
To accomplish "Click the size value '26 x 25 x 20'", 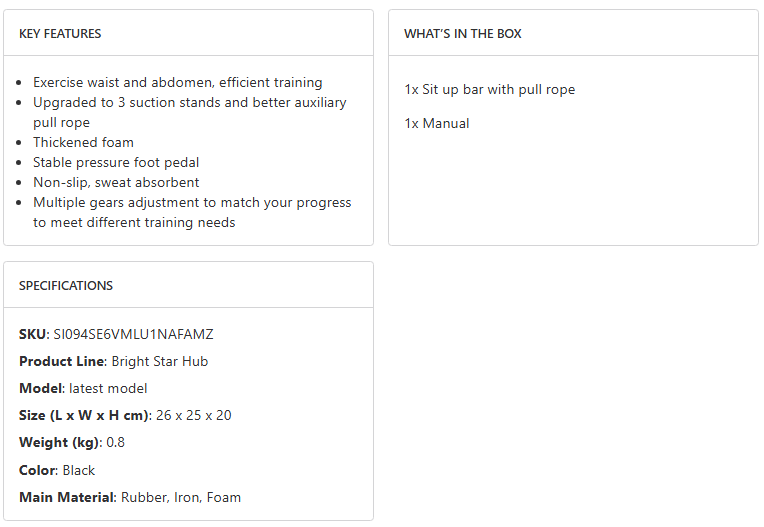I will pyautogui.click(x=194, y=416).
